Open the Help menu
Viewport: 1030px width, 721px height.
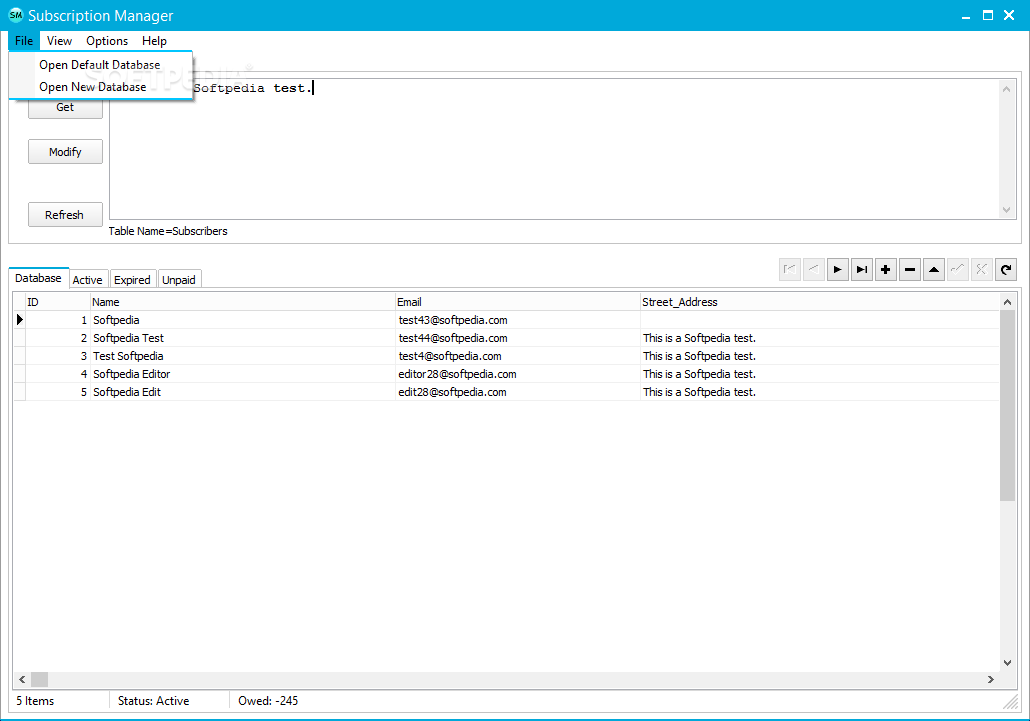[154, 41]
